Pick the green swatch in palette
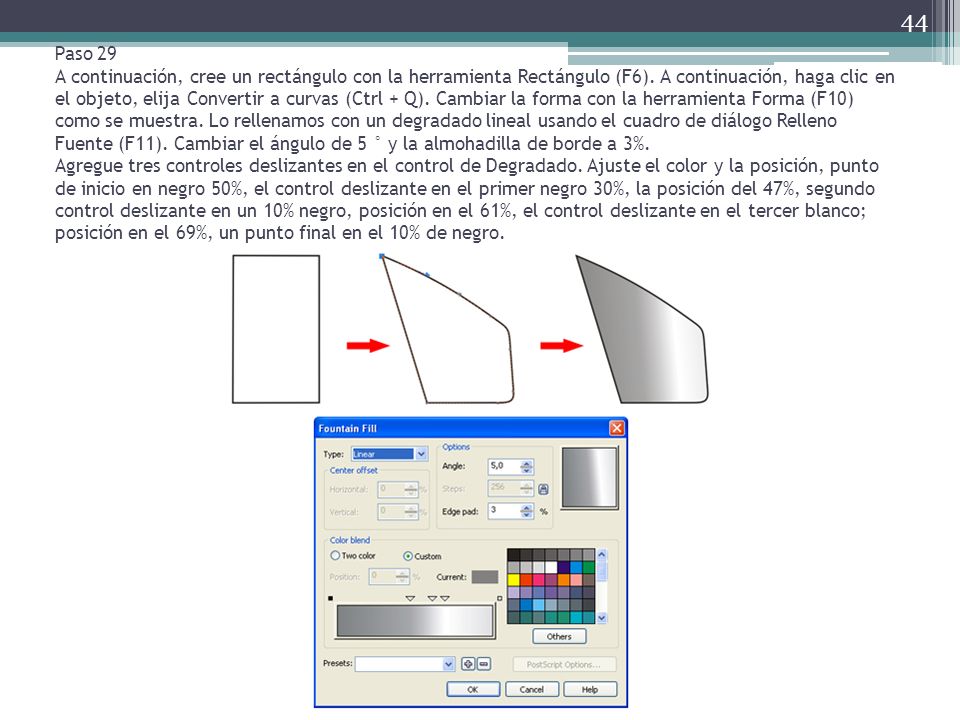 (588, 568)
